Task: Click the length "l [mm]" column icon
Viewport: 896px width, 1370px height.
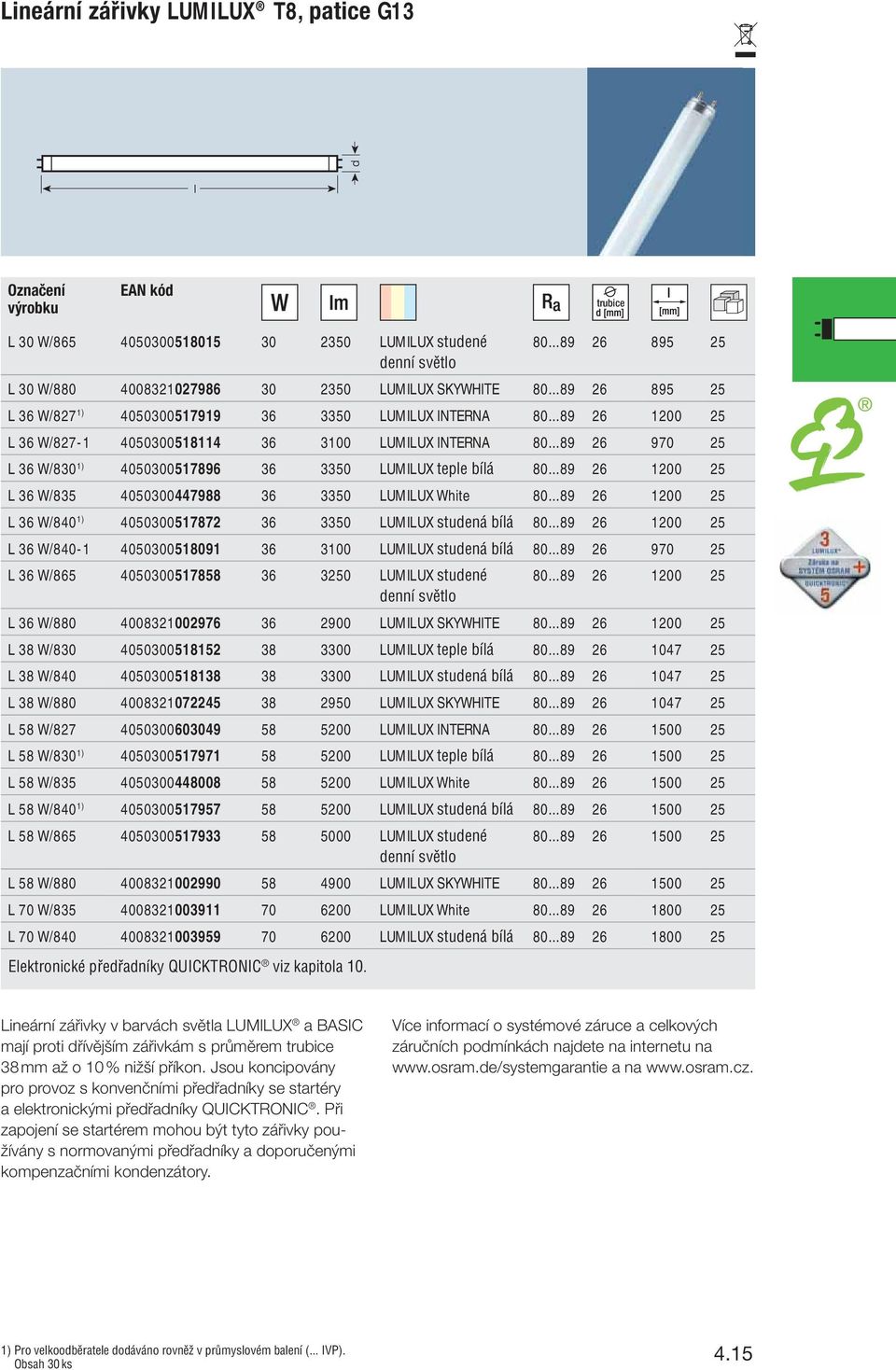Action: click(x=669, y=302)
